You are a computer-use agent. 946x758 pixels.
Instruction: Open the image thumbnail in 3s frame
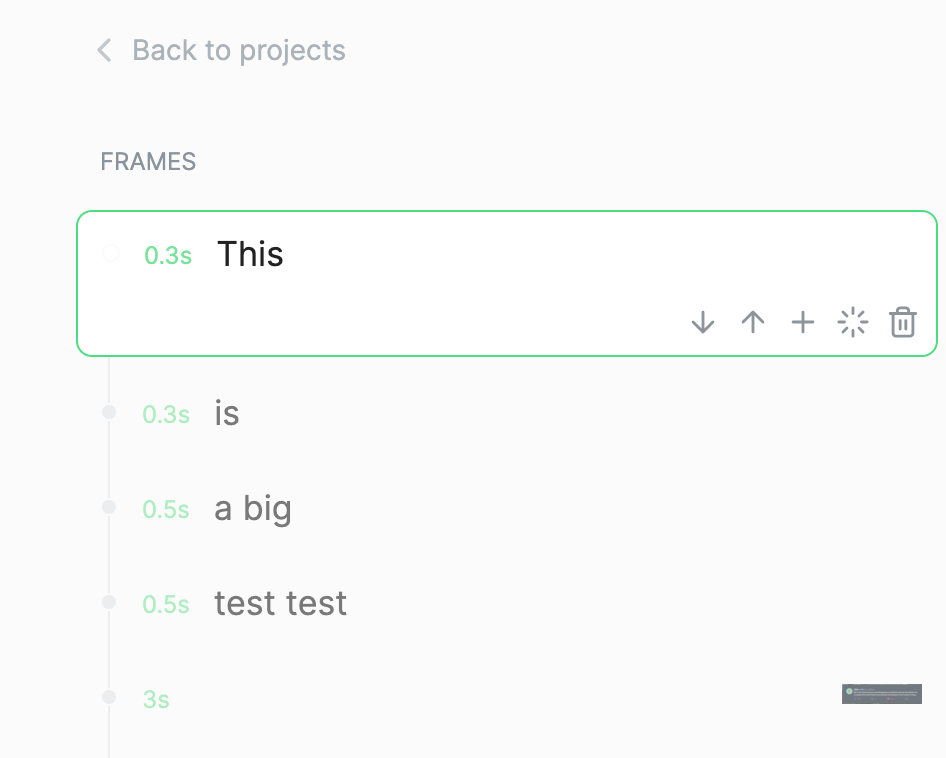pos(881,694)
